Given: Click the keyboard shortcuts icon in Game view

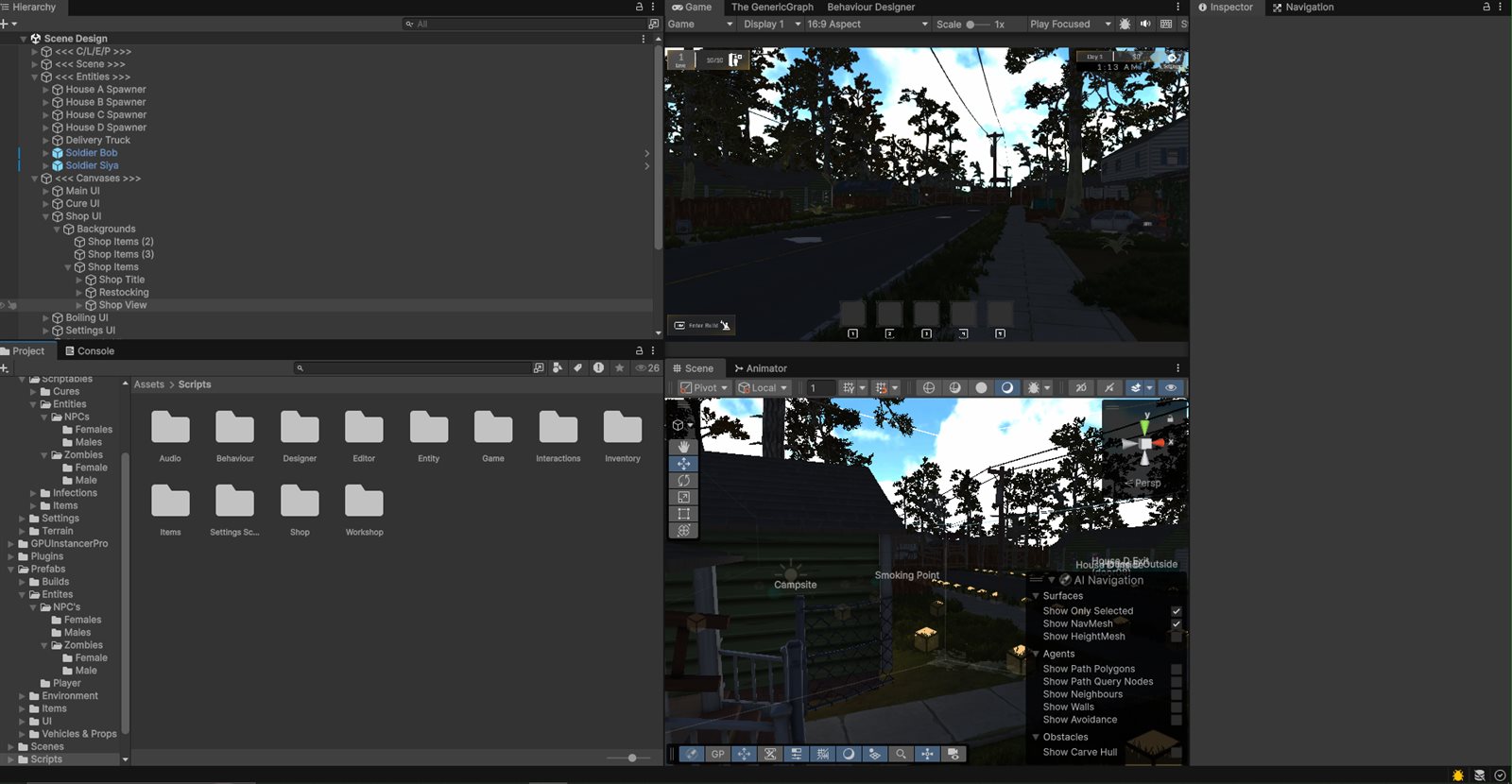Looking at the screenshot, I should pyautogui.click(x=1166, y=24).
